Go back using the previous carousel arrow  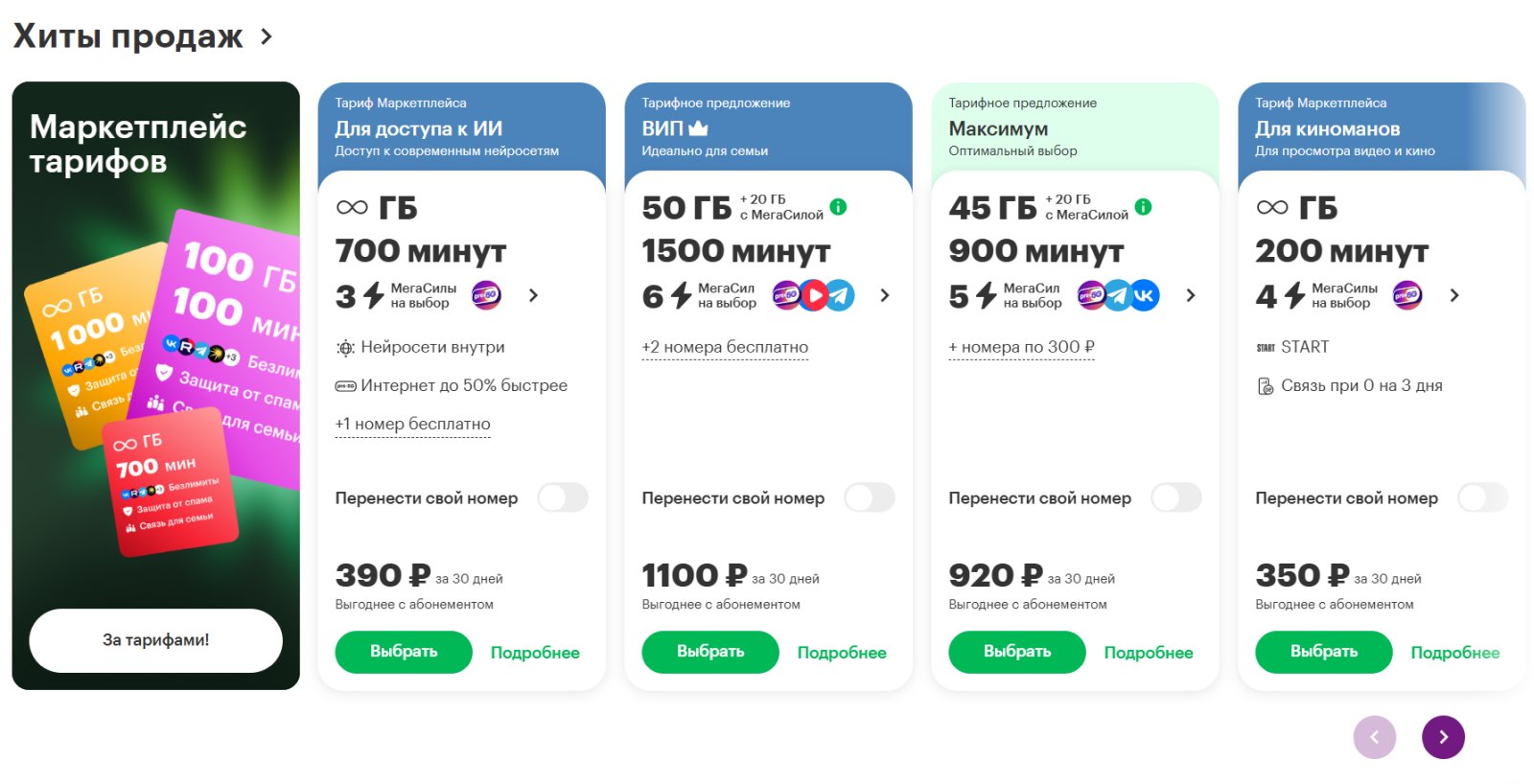point(1374,737)
